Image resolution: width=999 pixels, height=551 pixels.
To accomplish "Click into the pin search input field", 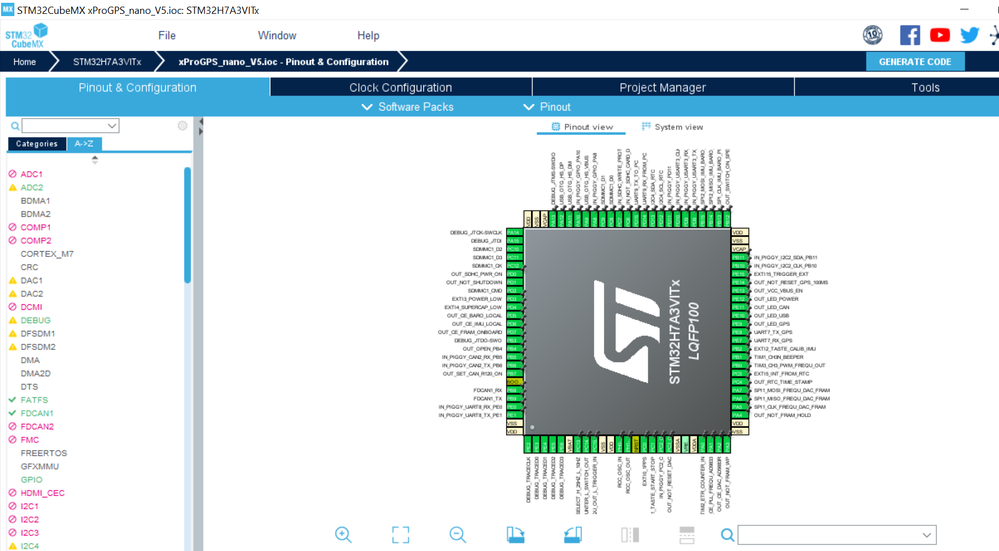I will point(828,534).
